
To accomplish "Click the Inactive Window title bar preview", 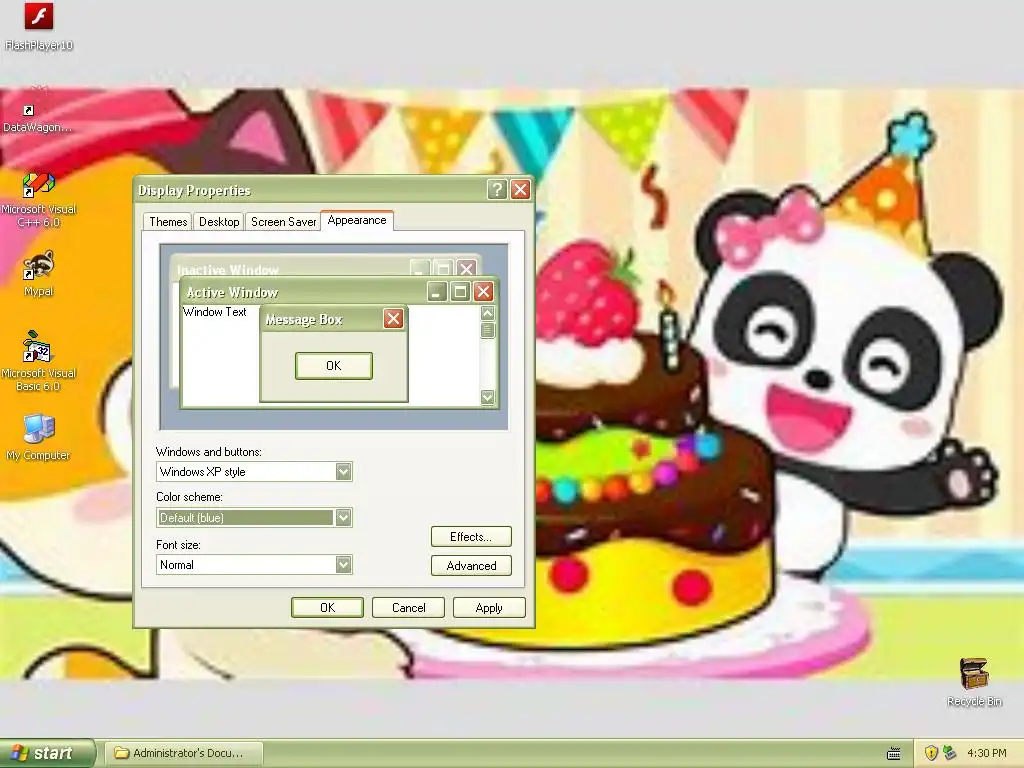I will [325, 267].
